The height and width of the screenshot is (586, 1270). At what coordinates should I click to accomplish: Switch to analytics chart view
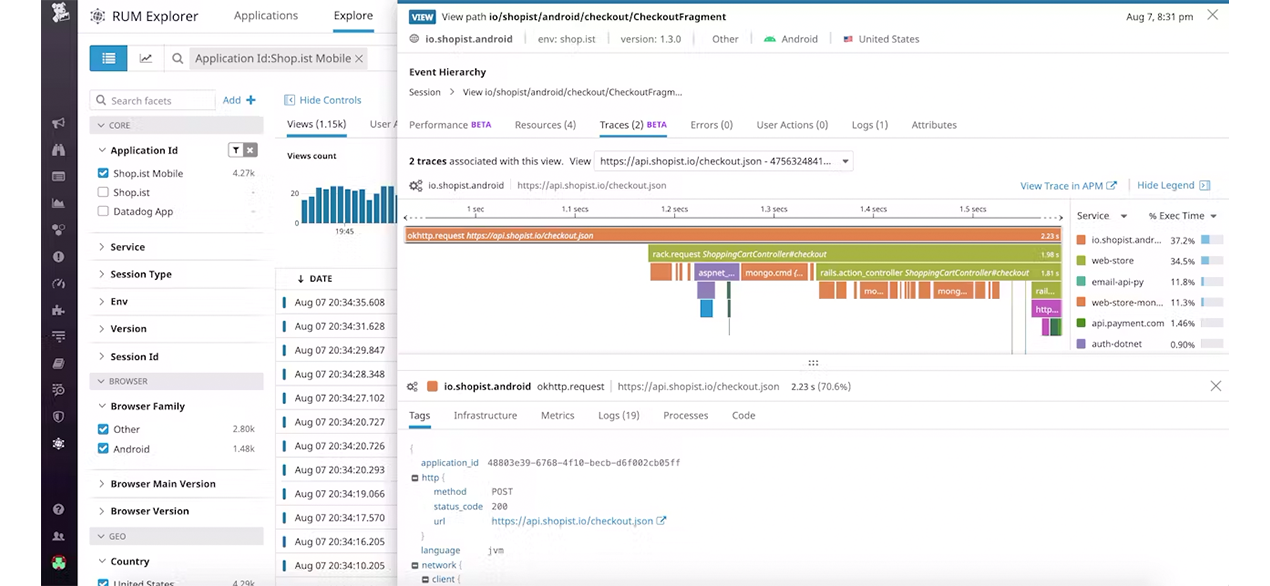click(146, 58)
